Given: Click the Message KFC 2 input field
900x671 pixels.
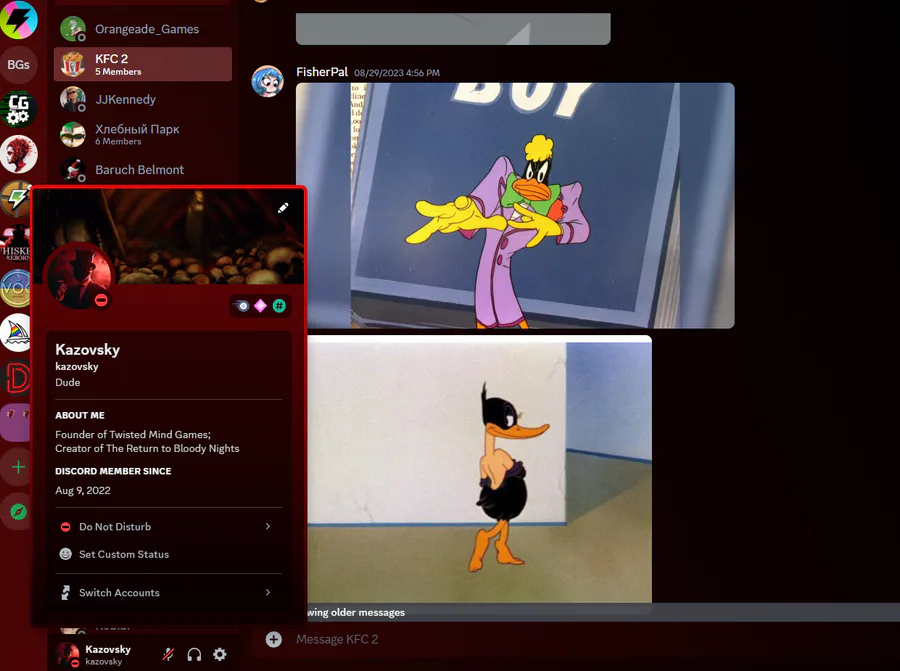Looking at the screenshot, I should click(574, 639).
